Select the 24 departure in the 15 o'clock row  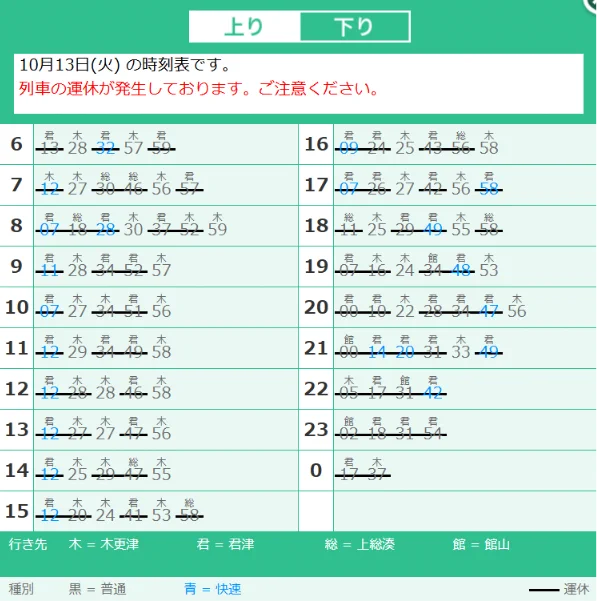click(105, 516)
